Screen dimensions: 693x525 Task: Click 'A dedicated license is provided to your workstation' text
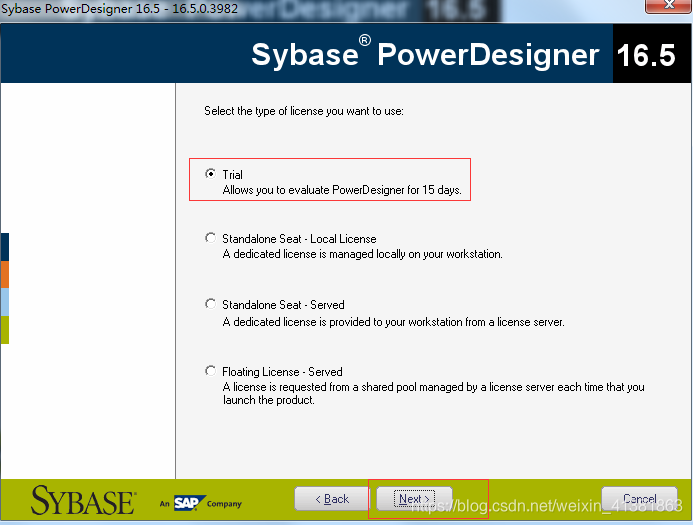[x=393, y=322]
